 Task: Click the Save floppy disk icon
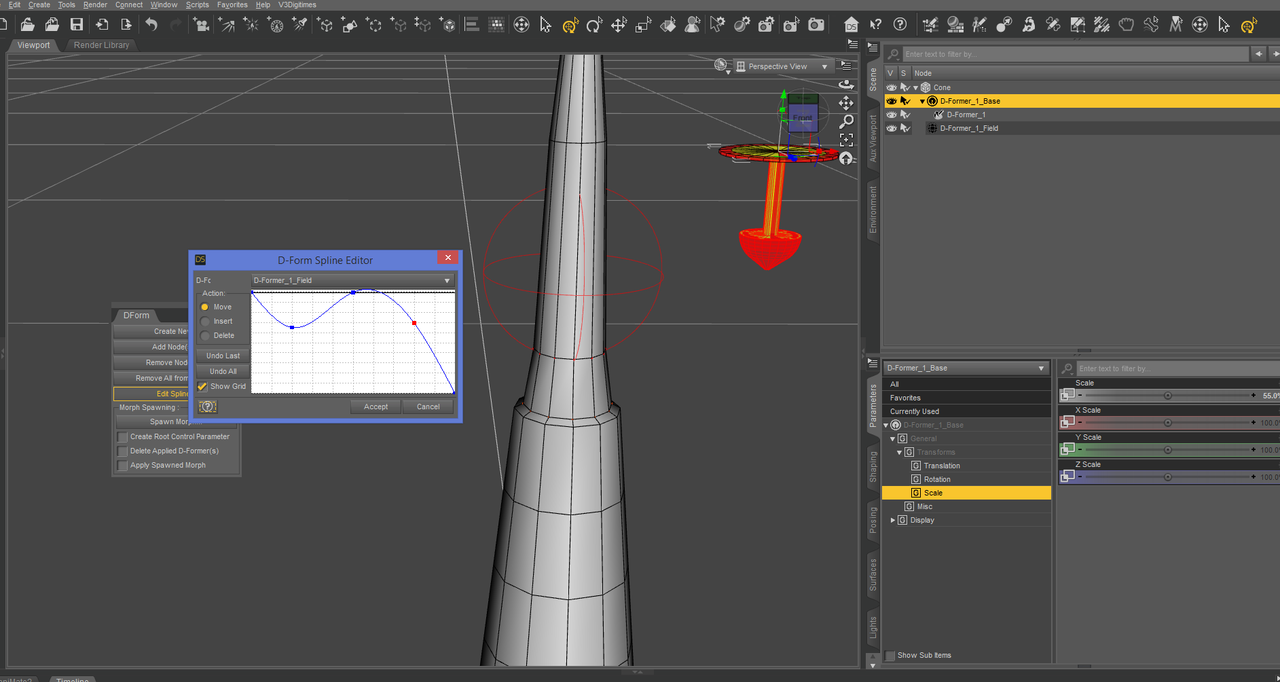click(x=76, y=24)
